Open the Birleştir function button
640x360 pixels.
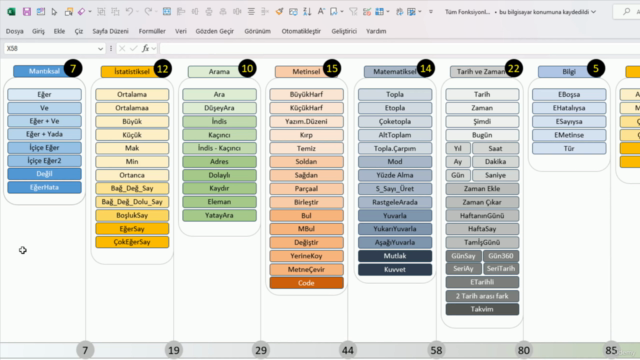(307, 202)
